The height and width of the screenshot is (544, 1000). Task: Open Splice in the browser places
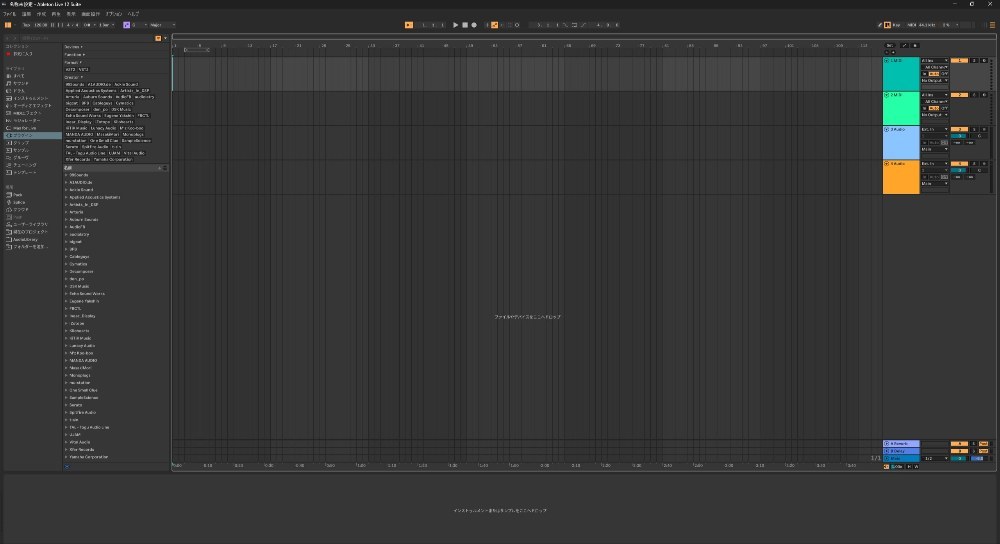pos(16,202)
